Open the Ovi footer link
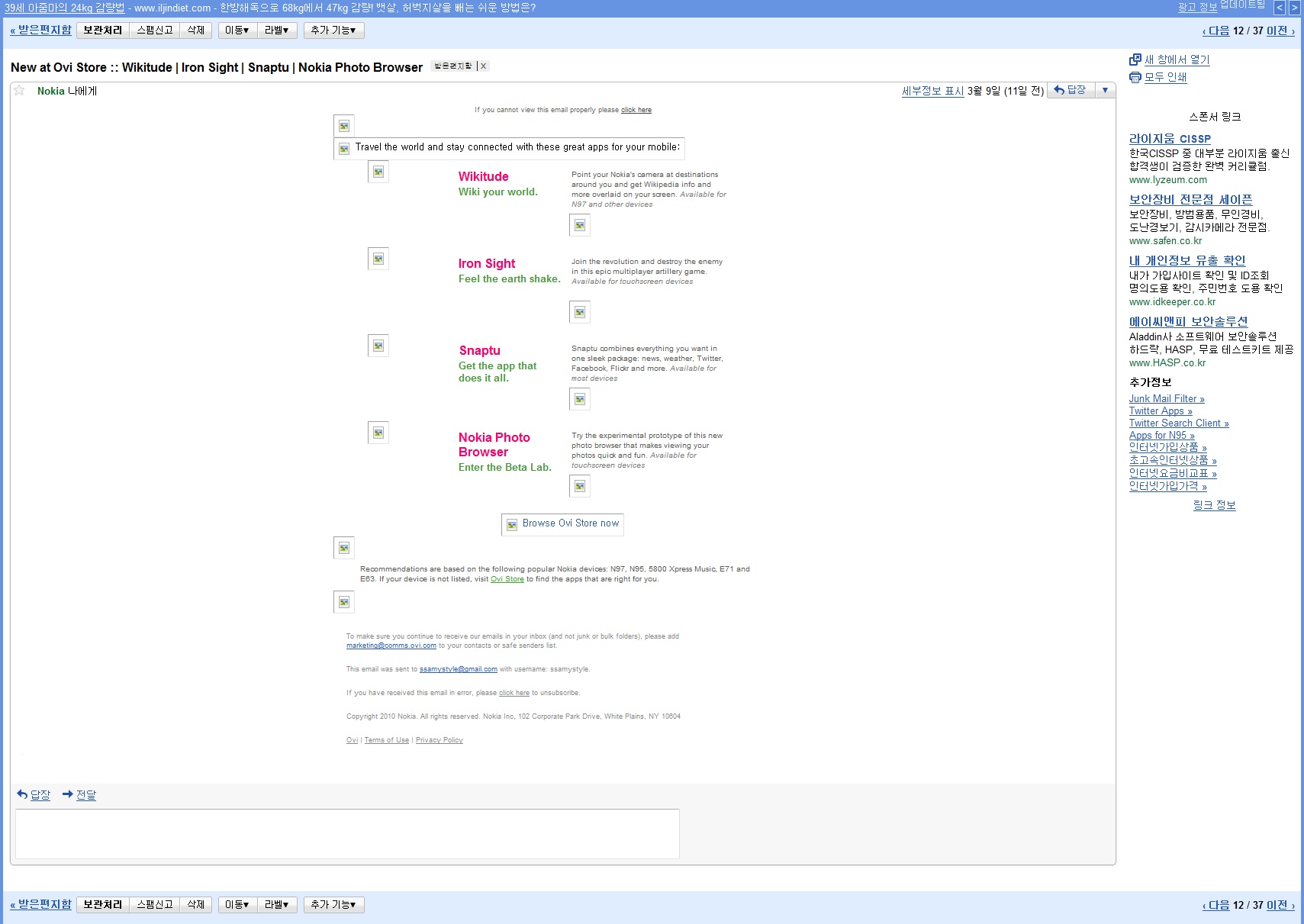The width and height of the screenshot is (1304, 924). [352, 740]
